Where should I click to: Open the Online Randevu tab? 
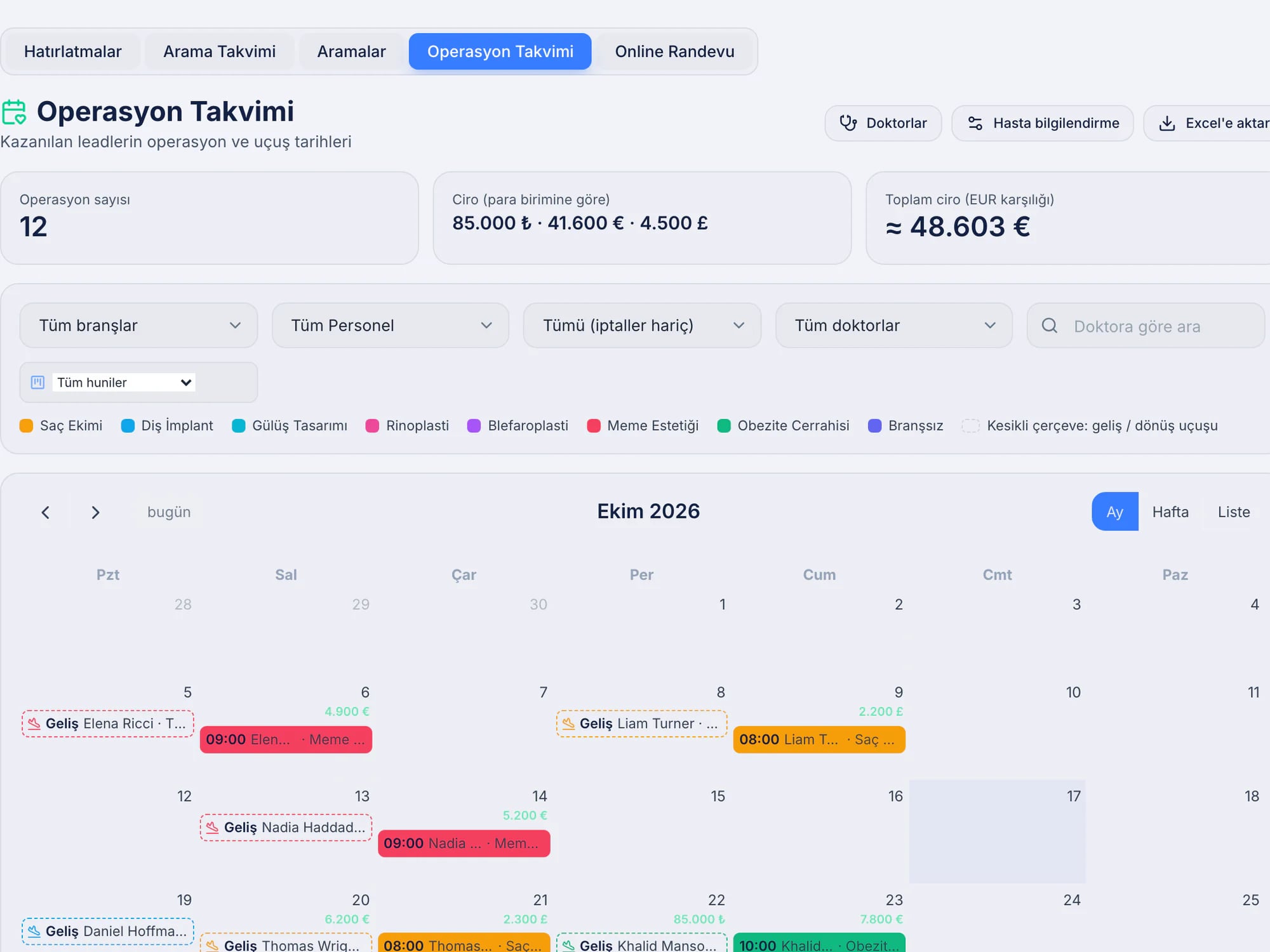click(674, 51)
